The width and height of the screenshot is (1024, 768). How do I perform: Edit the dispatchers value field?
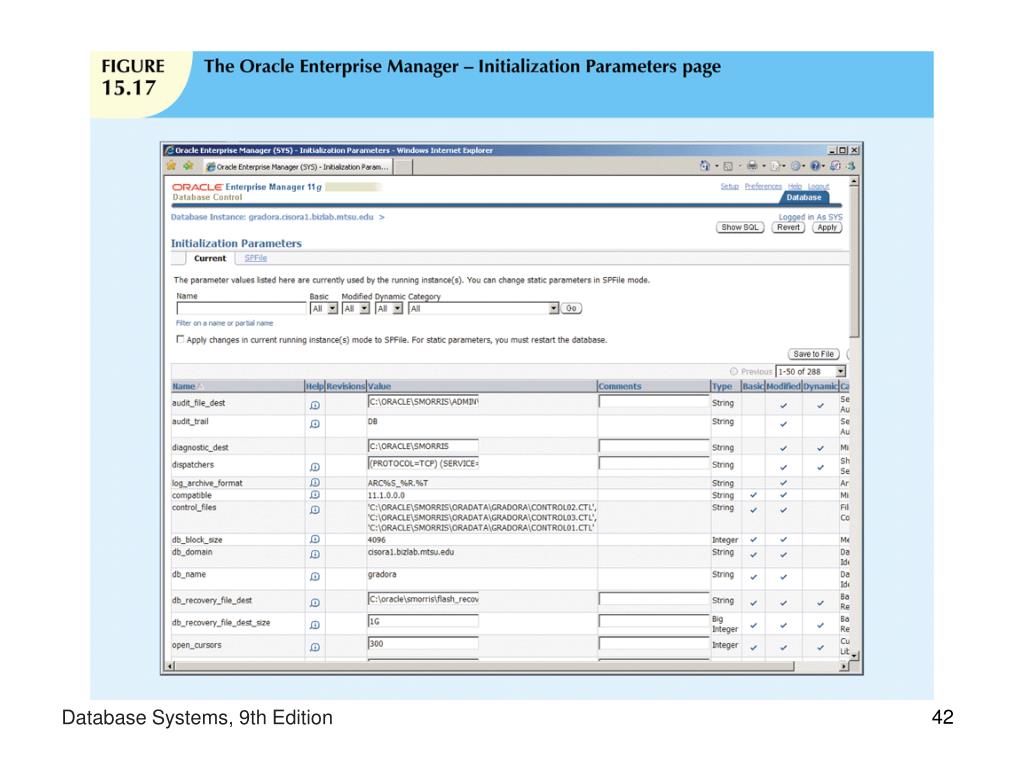423,464
